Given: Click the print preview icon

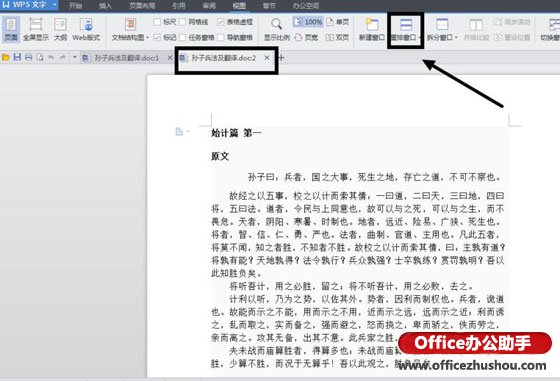Looking at the screenshot, I should click(x=40, y=57).
